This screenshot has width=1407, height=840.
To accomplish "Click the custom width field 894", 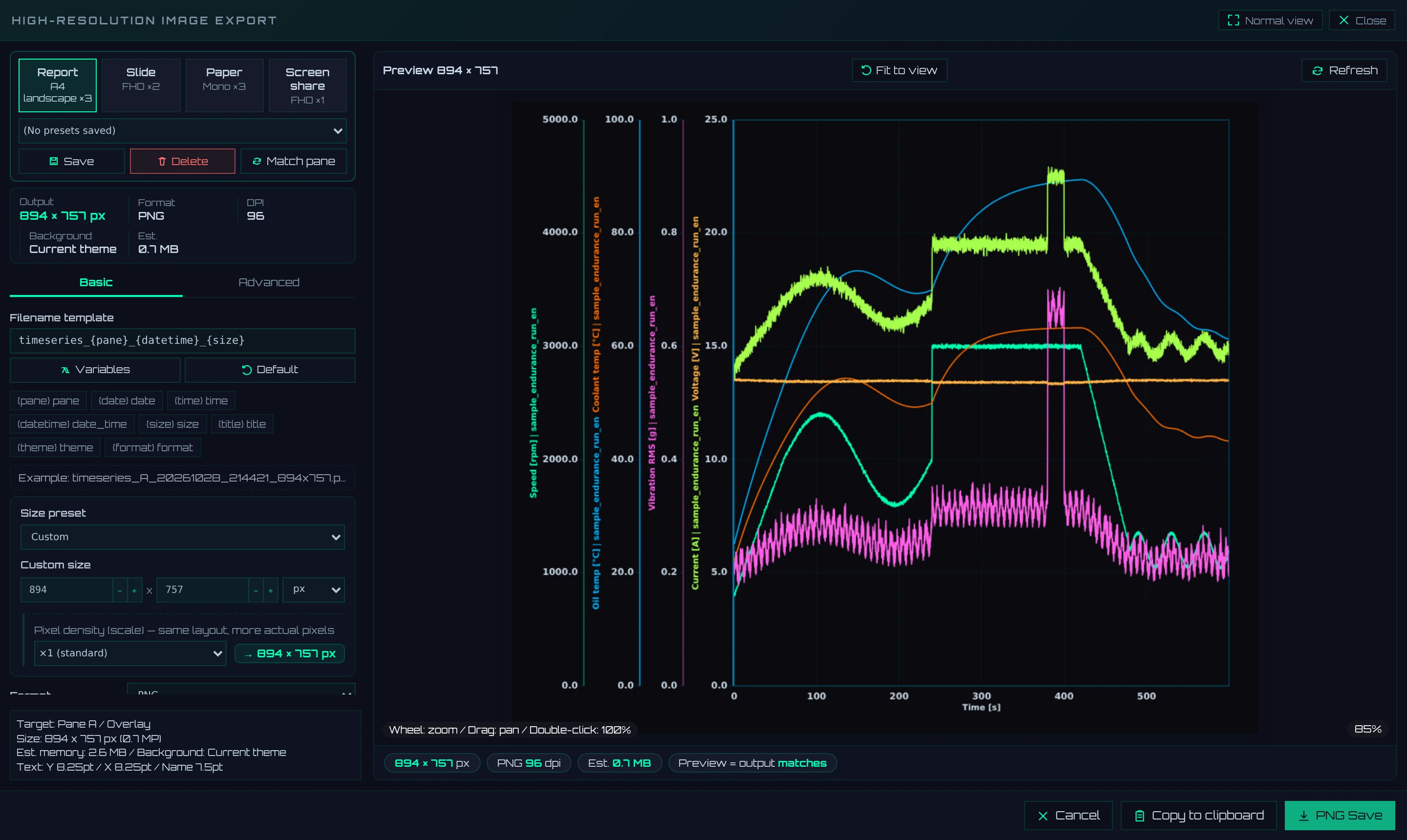I will click(66, 590).
